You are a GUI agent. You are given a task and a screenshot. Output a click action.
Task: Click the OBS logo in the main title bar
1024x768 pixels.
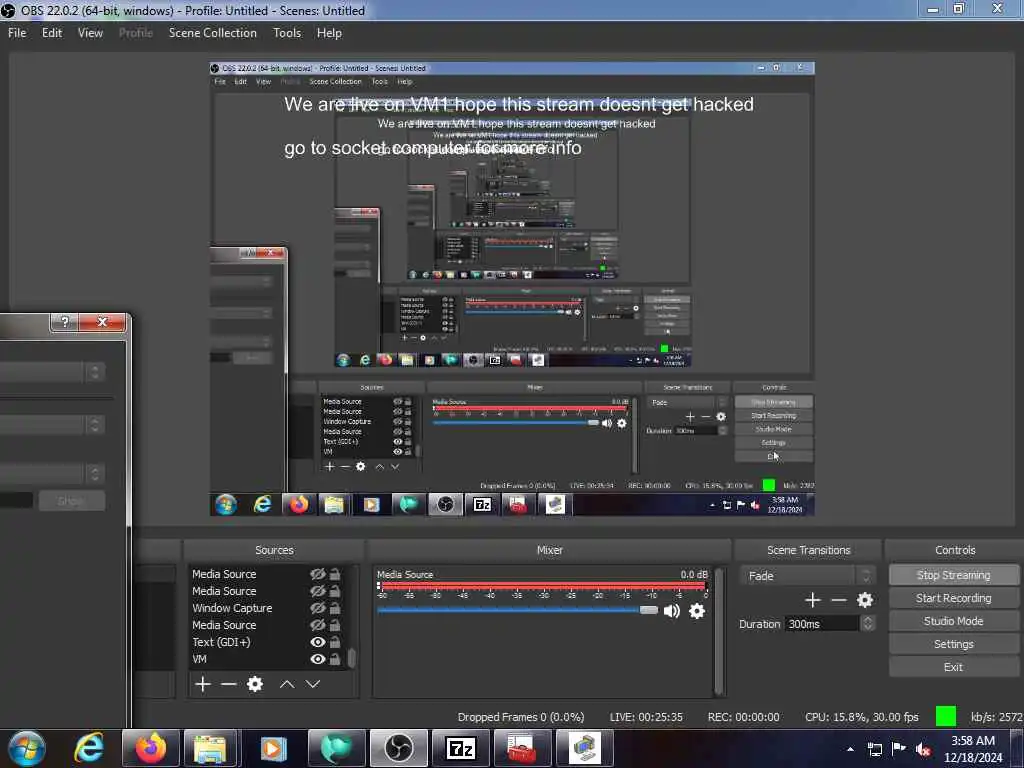click(8, 10)
